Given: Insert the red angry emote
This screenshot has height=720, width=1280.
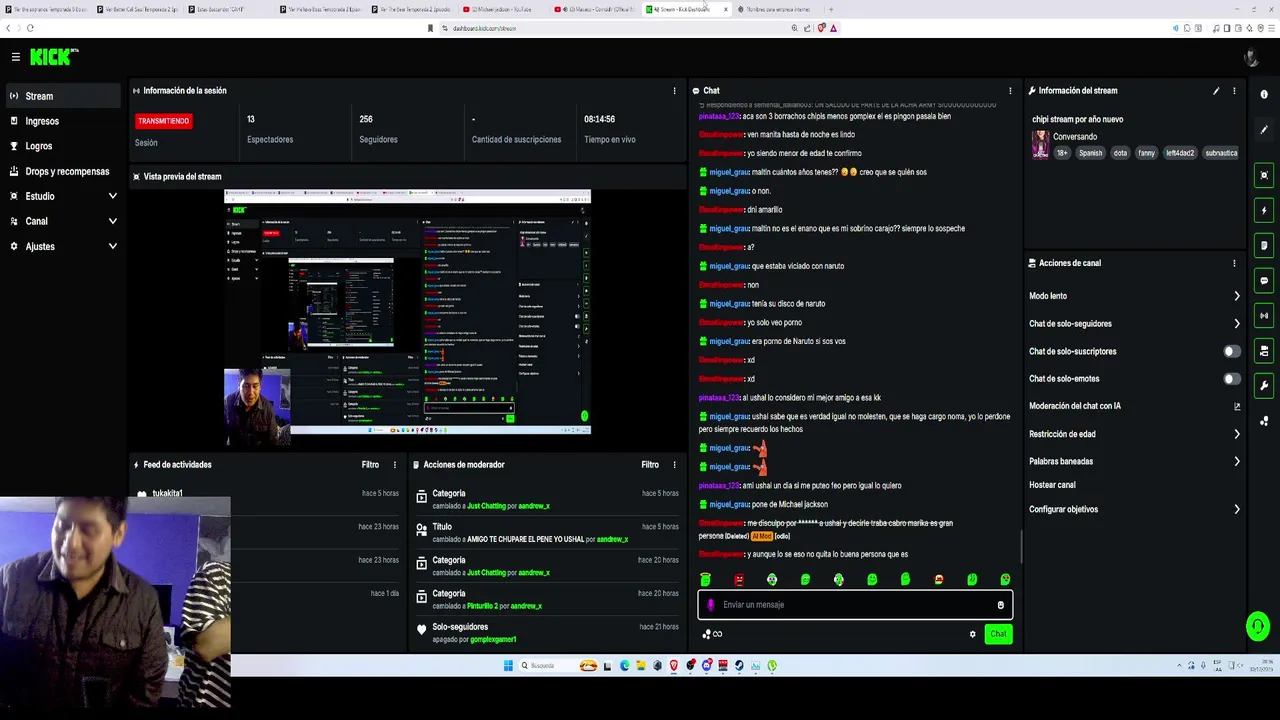Looking at the screenshot, I should (x=739, y=579).
